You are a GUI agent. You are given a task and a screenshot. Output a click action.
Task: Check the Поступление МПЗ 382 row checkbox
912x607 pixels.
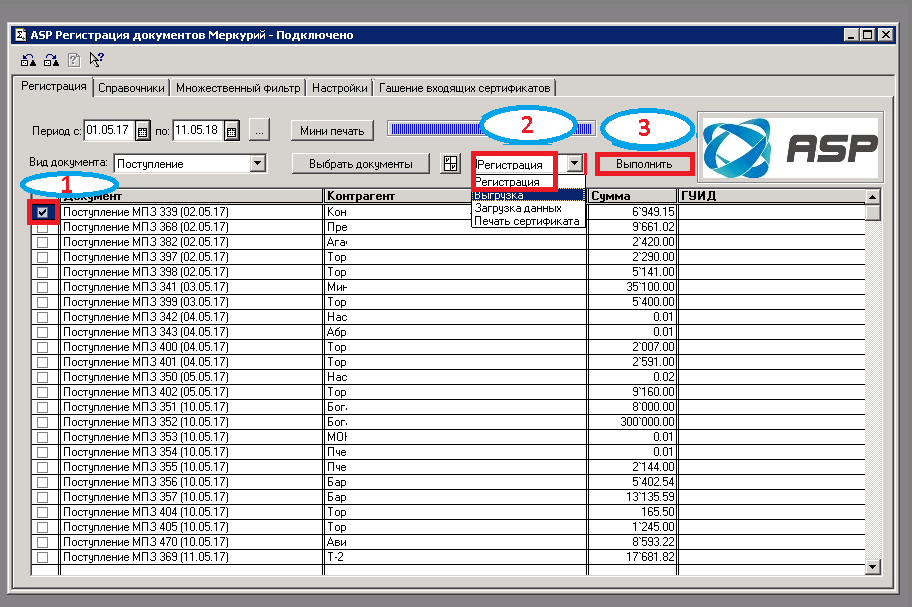point(42,242)
